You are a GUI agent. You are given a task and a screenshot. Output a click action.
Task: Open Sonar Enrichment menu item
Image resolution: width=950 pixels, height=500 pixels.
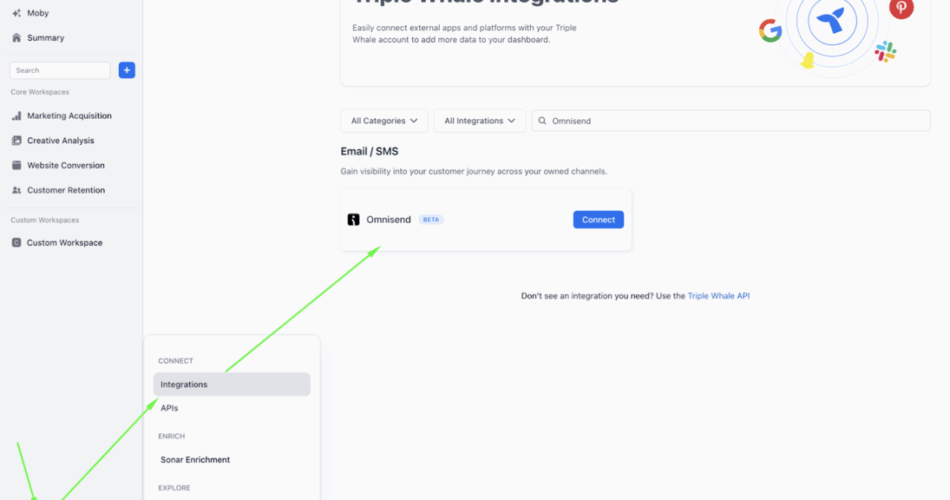pos(195,460)
